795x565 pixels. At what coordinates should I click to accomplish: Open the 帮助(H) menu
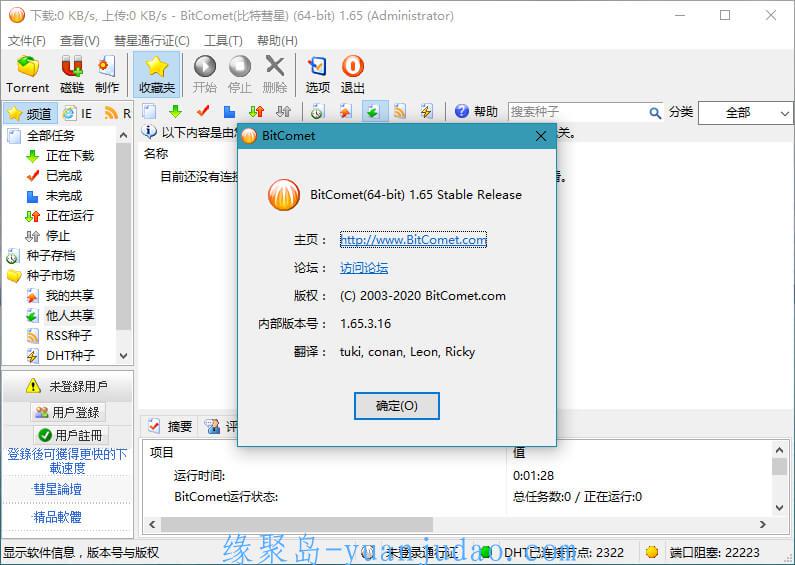click(277, 41)
